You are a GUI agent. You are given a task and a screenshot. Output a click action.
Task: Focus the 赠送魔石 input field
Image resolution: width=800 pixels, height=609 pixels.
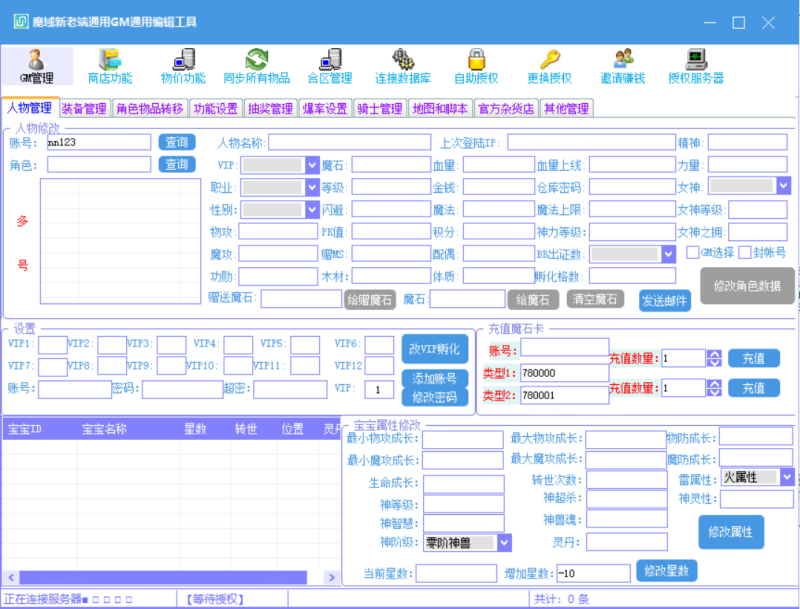coord(301,299)
